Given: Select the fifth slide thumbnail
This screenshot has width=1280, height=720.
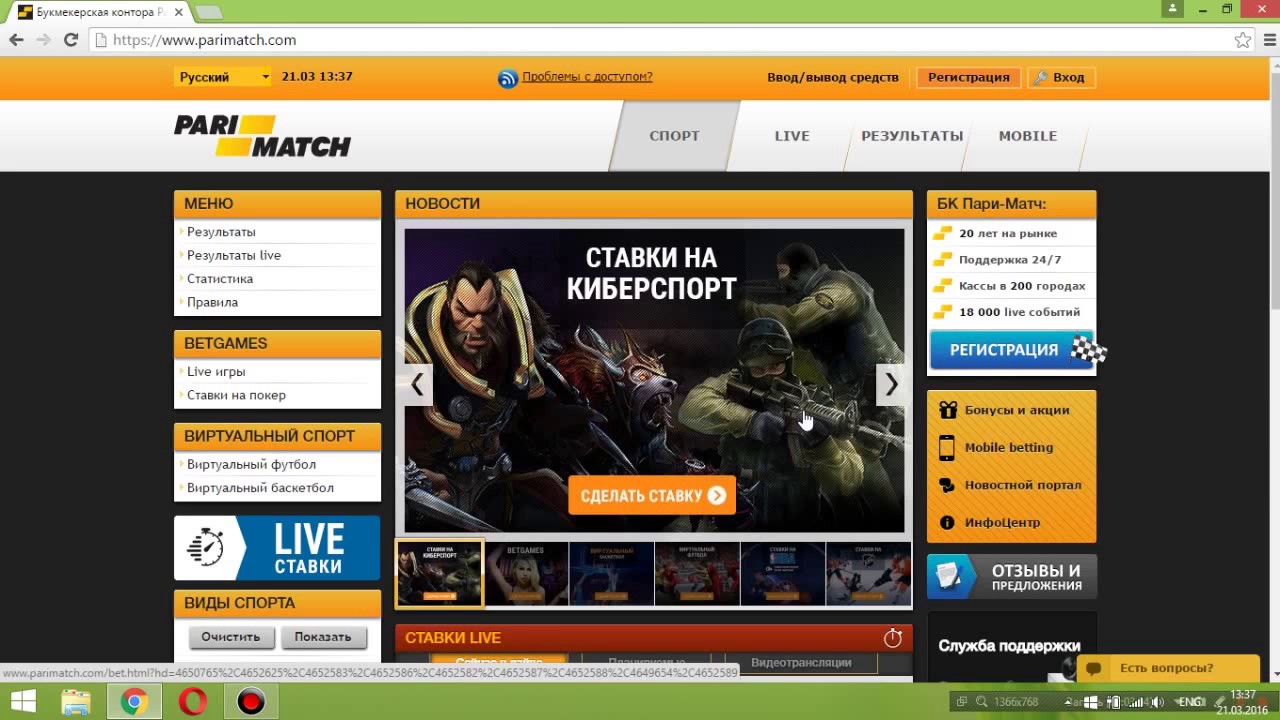Looking at the screenshot, I should (x=783, y=574).
